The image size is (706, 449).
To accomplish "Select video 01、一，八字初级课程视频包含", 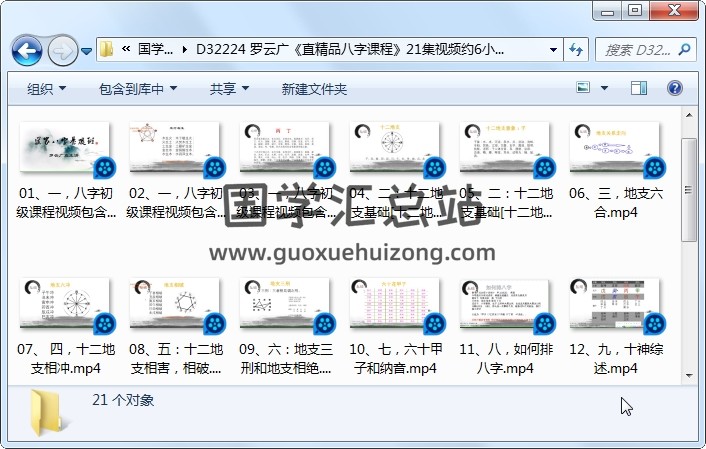I will click(66, 170).
